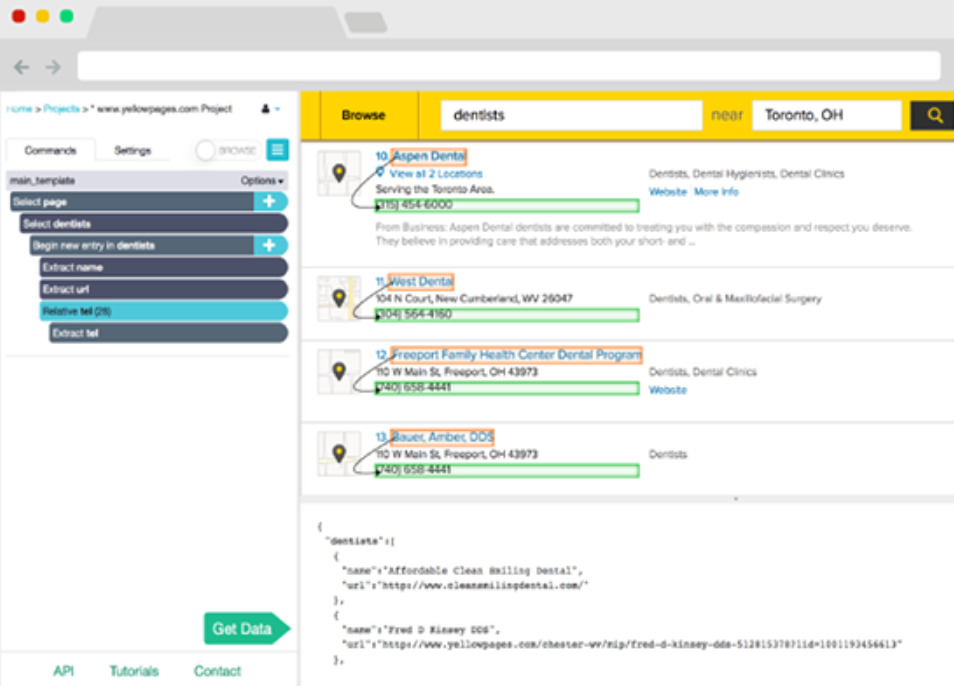Select the Extract tel command
954x686 pixels.
169,333
